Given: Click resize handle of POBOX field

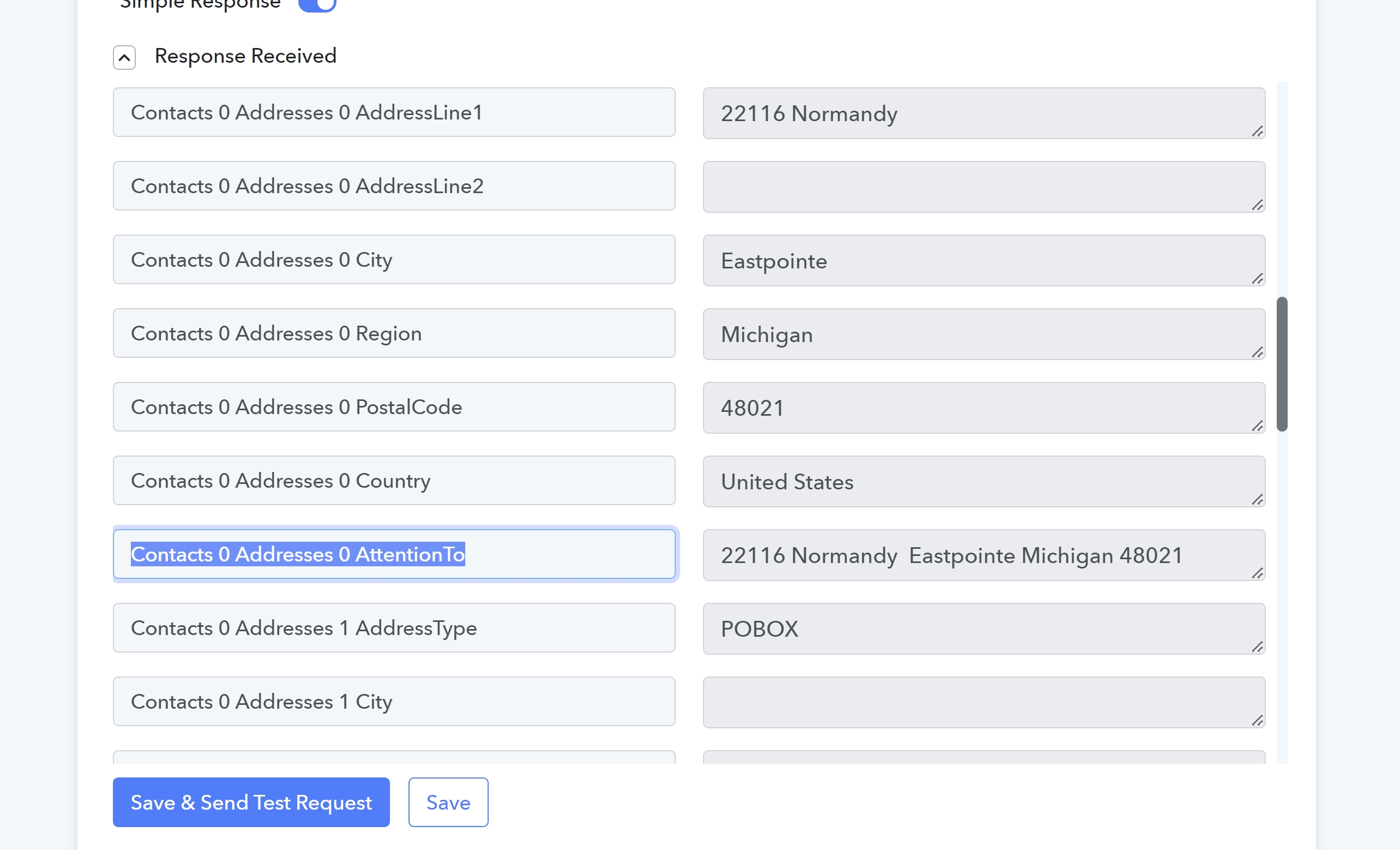Looking at the screenshot, I should tap(1258, 647).
